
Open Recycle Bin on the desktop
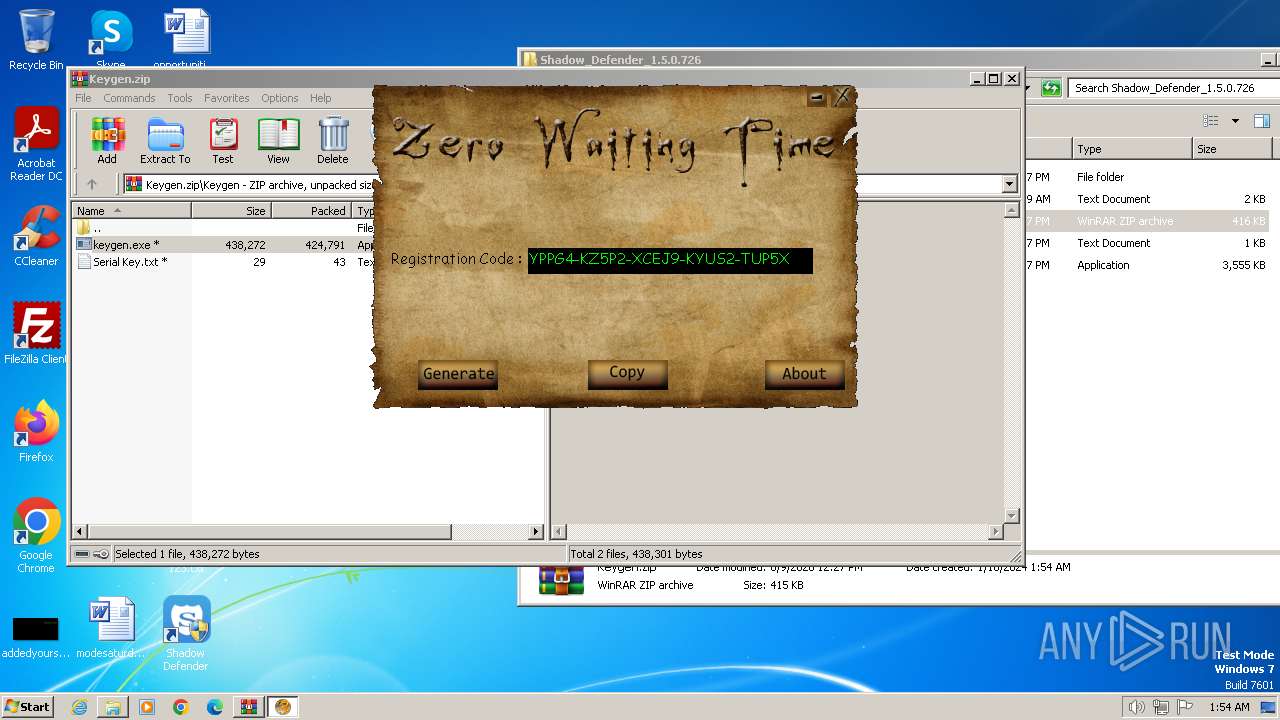coord(36,40)
